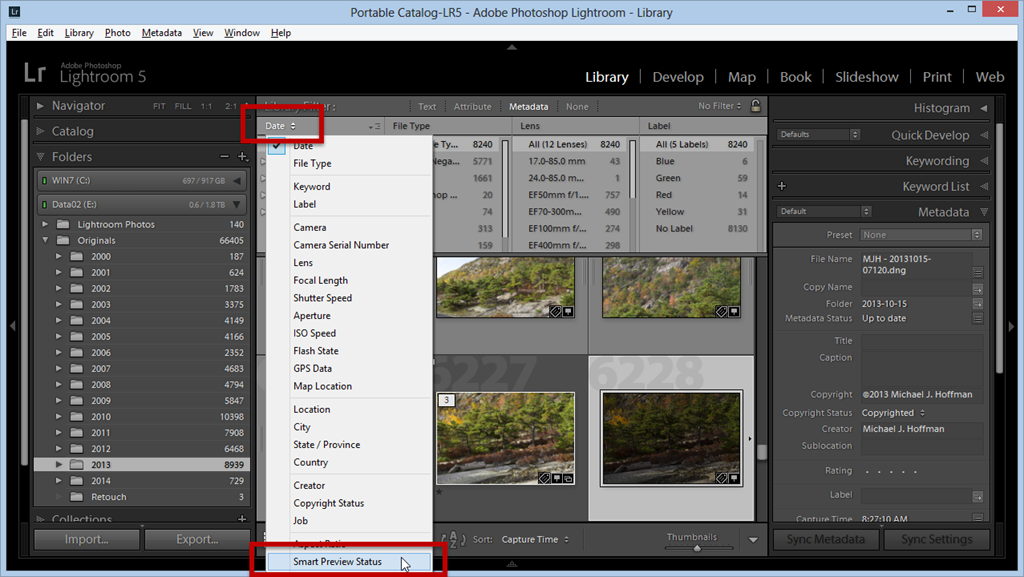Collapse the Originals folder
Screen dimensions: 1024x577
[x=45, y=240]
